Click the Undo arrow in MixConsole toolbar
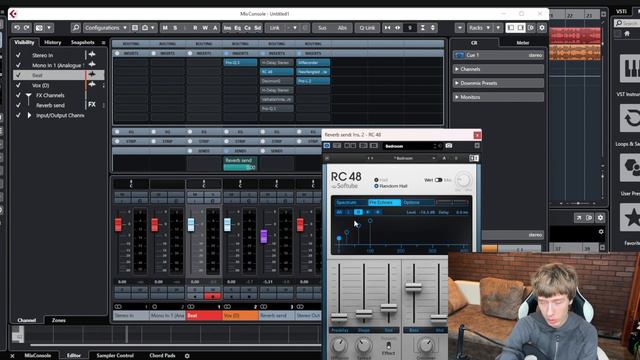The height and width of the screenshot is (360, 640). pos(17,28)
